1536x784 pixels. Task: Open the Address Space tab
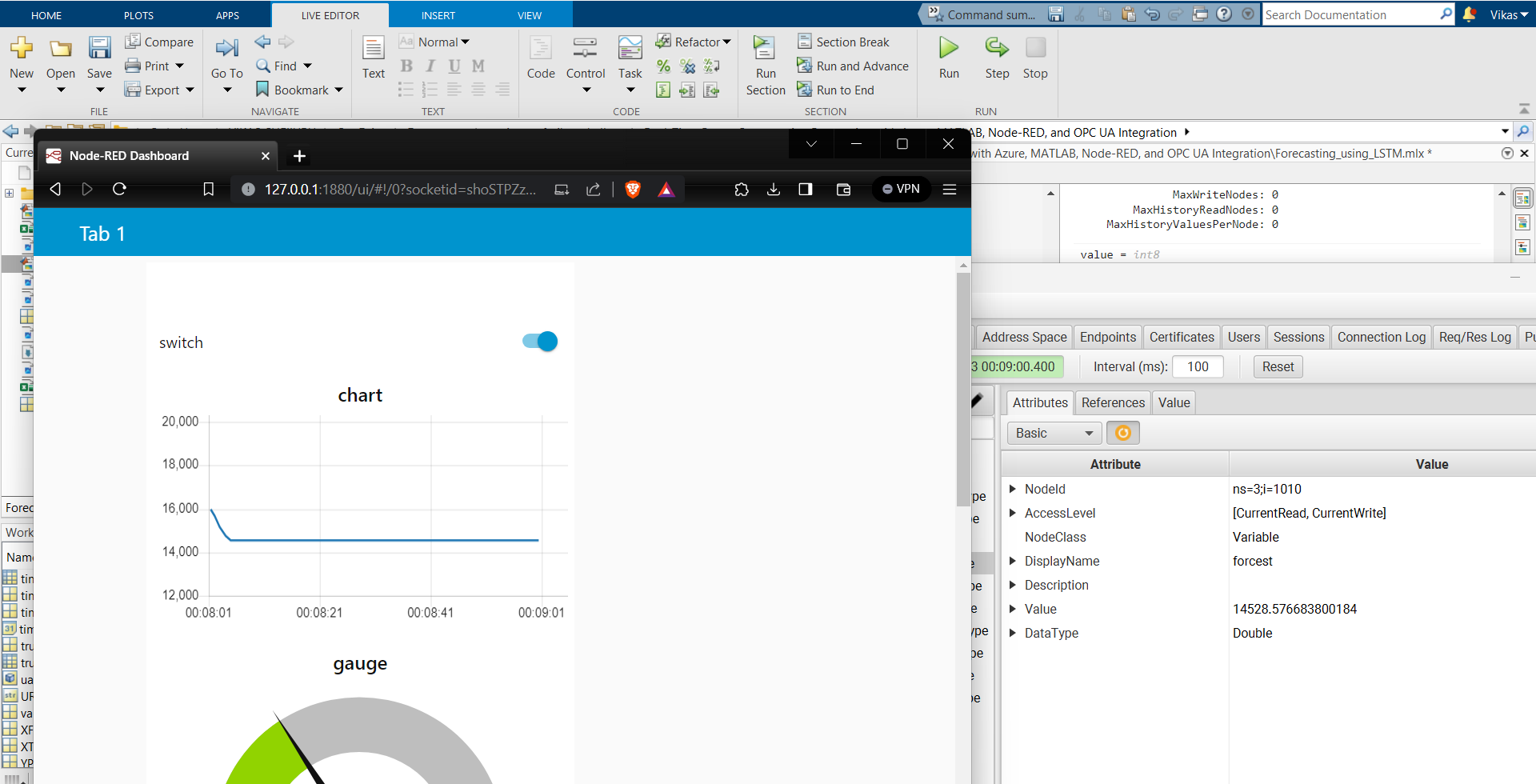pos(1024,337)
